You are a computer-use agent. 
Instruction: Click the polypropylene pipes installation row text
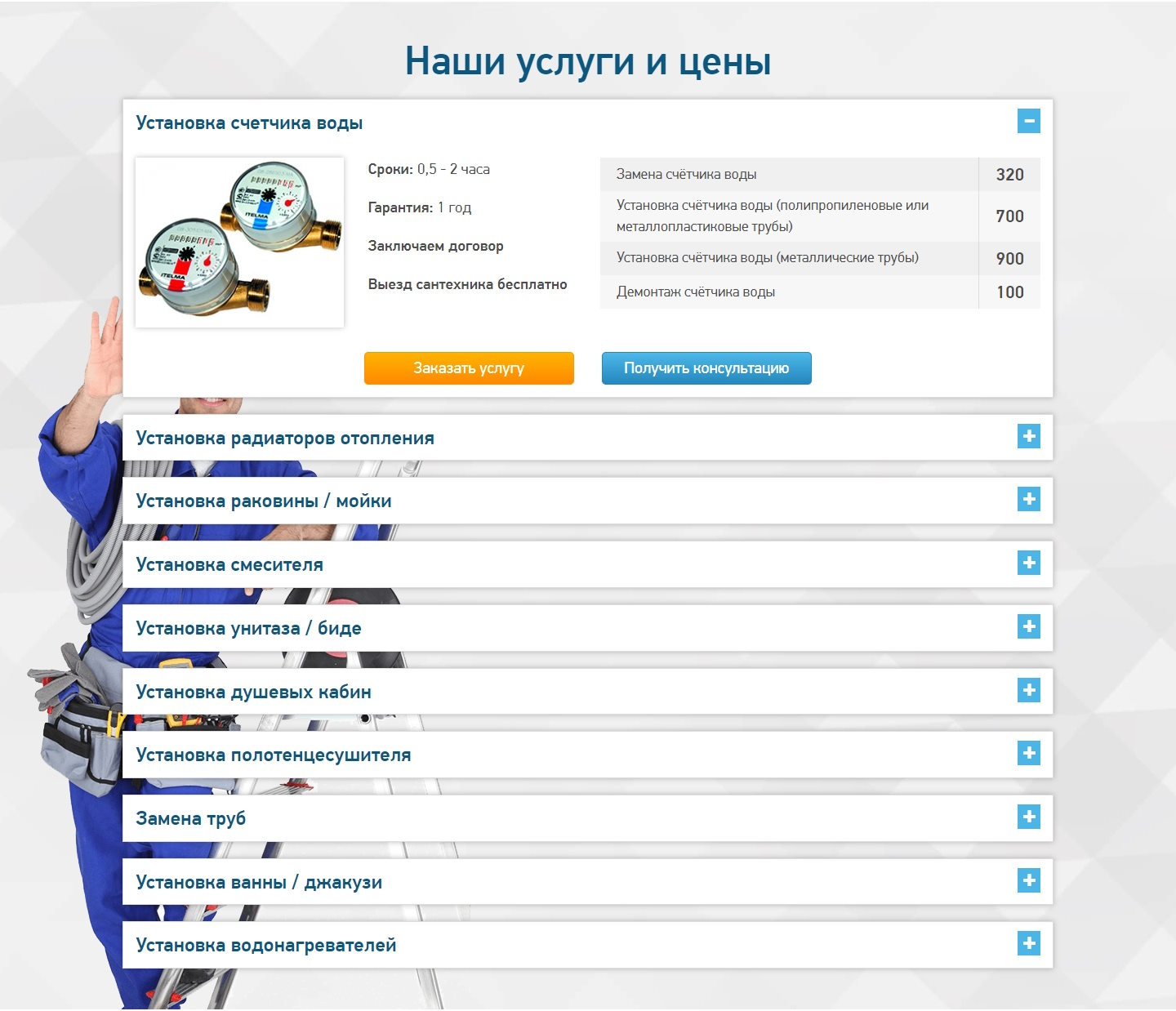pos(773,216)
